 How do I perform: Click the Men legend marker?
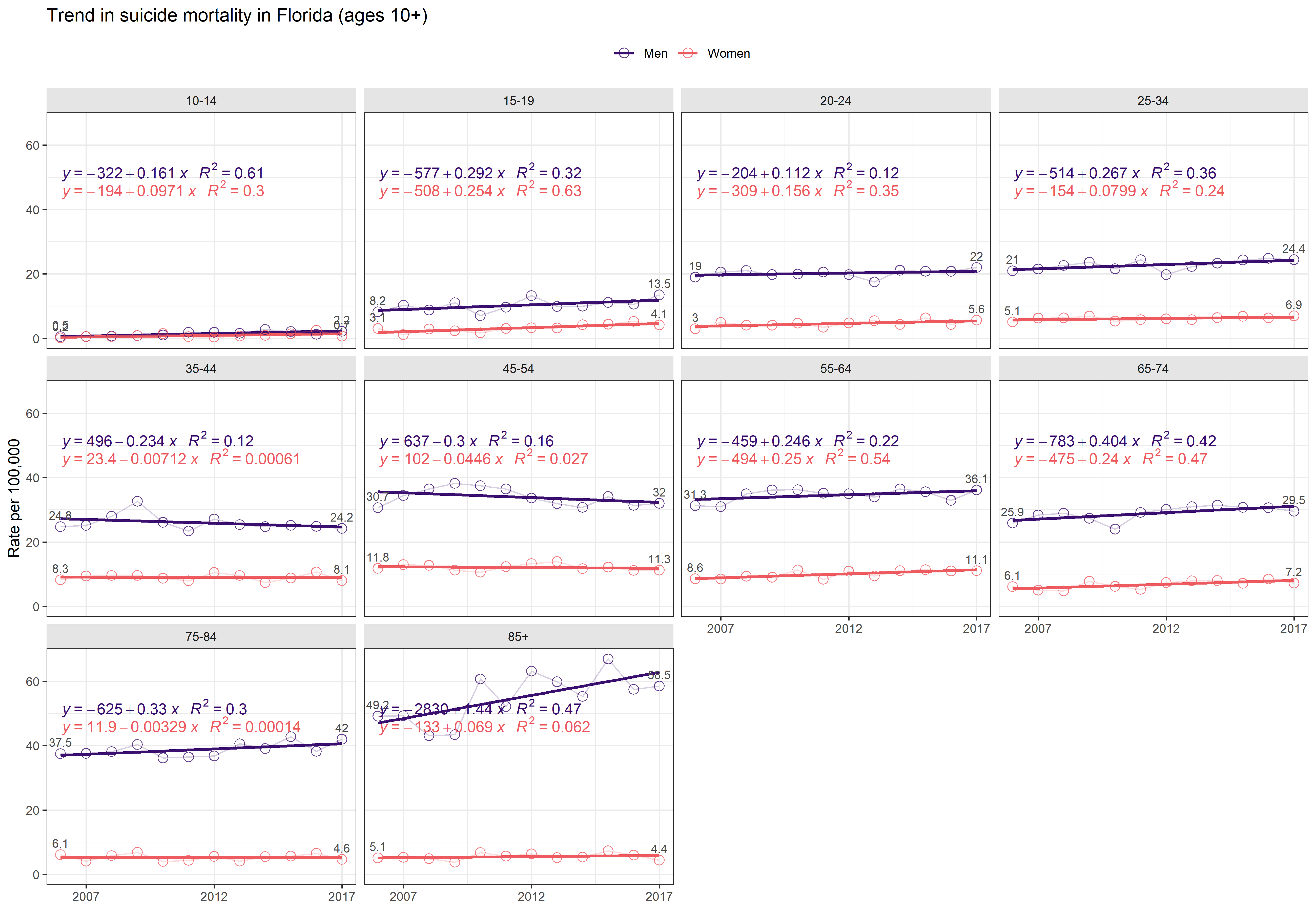point(624,53)
